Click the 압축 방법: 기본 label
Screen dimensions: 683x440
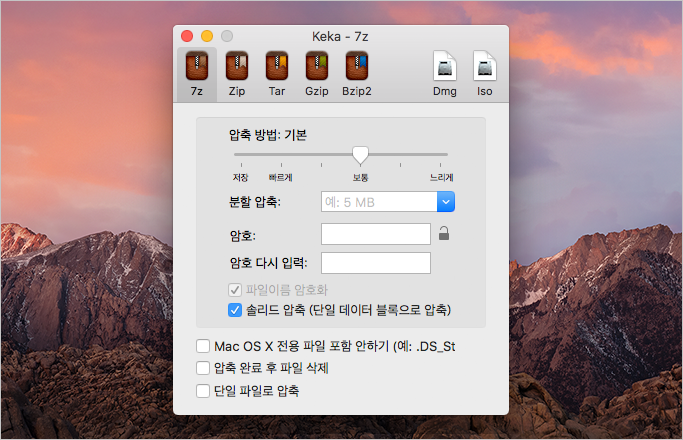pos(268,135)
